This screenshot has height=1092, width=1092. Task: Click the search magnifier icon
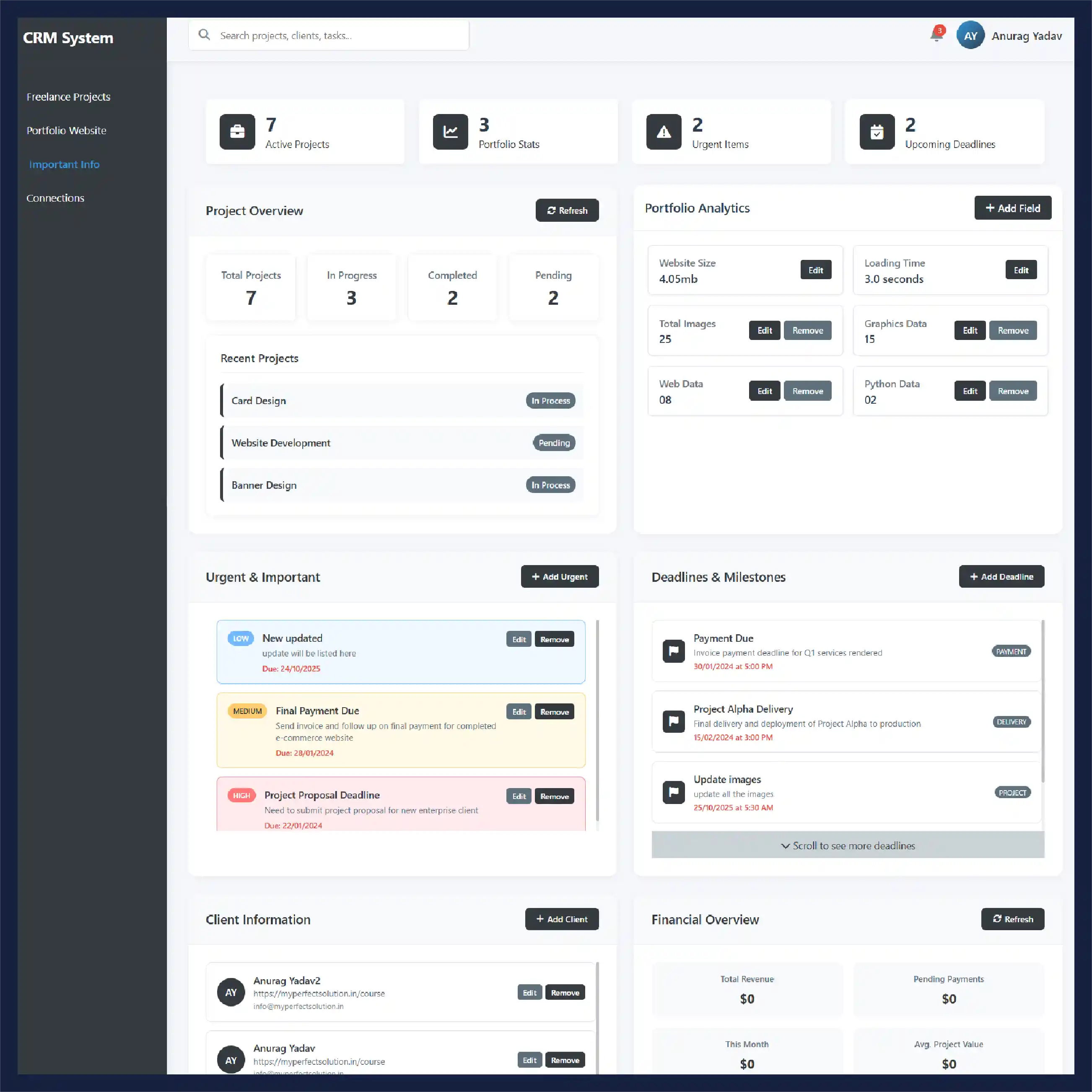point(204,35)
